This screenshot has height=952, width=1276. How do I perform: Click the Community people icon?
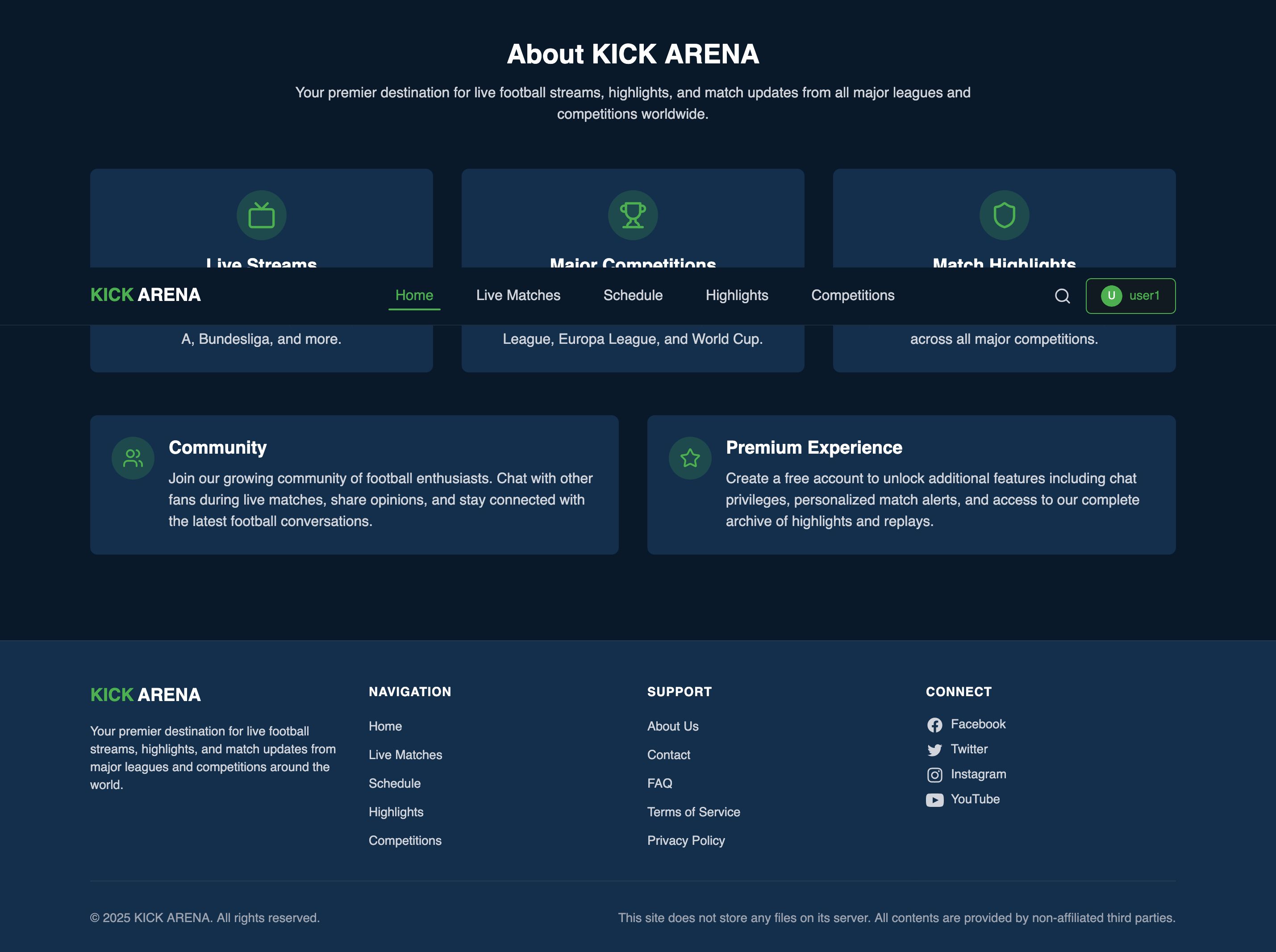[x=133, y=458]
